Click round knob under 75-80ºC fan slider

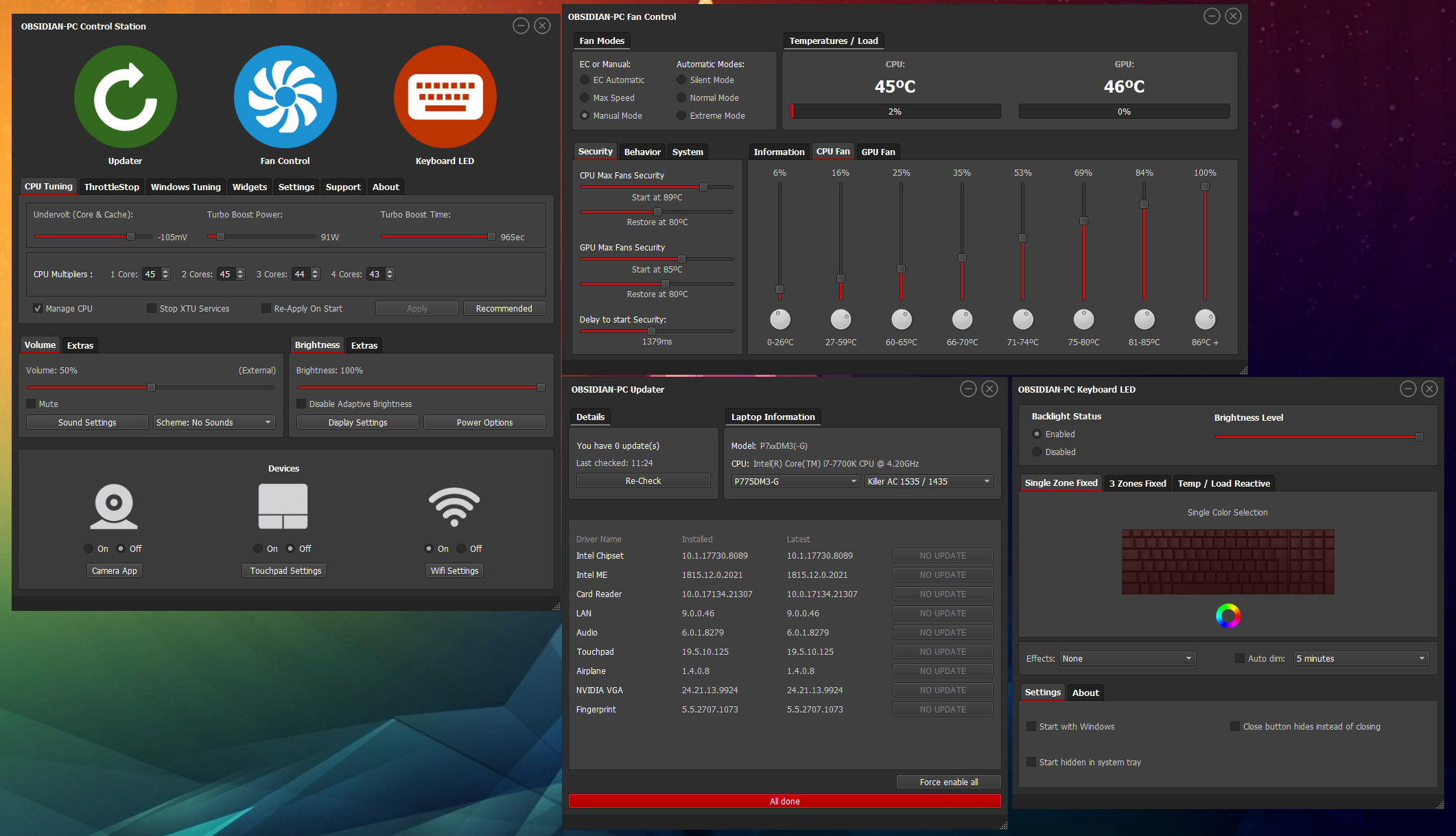[1083, 319]
